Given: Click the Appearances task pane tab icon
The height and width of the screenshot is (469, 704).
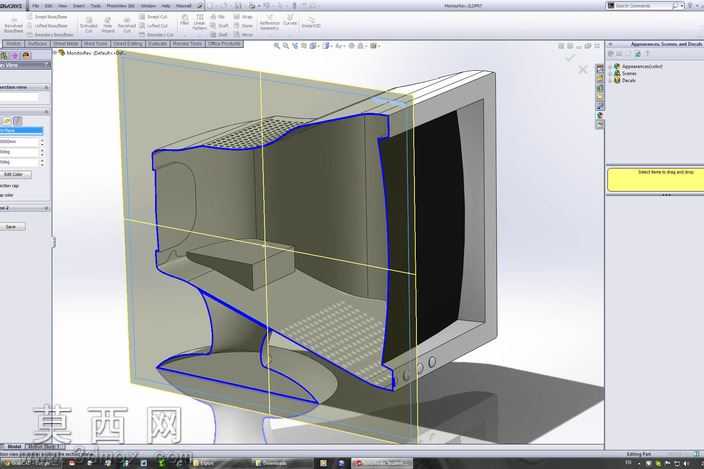Looking at the screenshot, I should pos(599,115).
